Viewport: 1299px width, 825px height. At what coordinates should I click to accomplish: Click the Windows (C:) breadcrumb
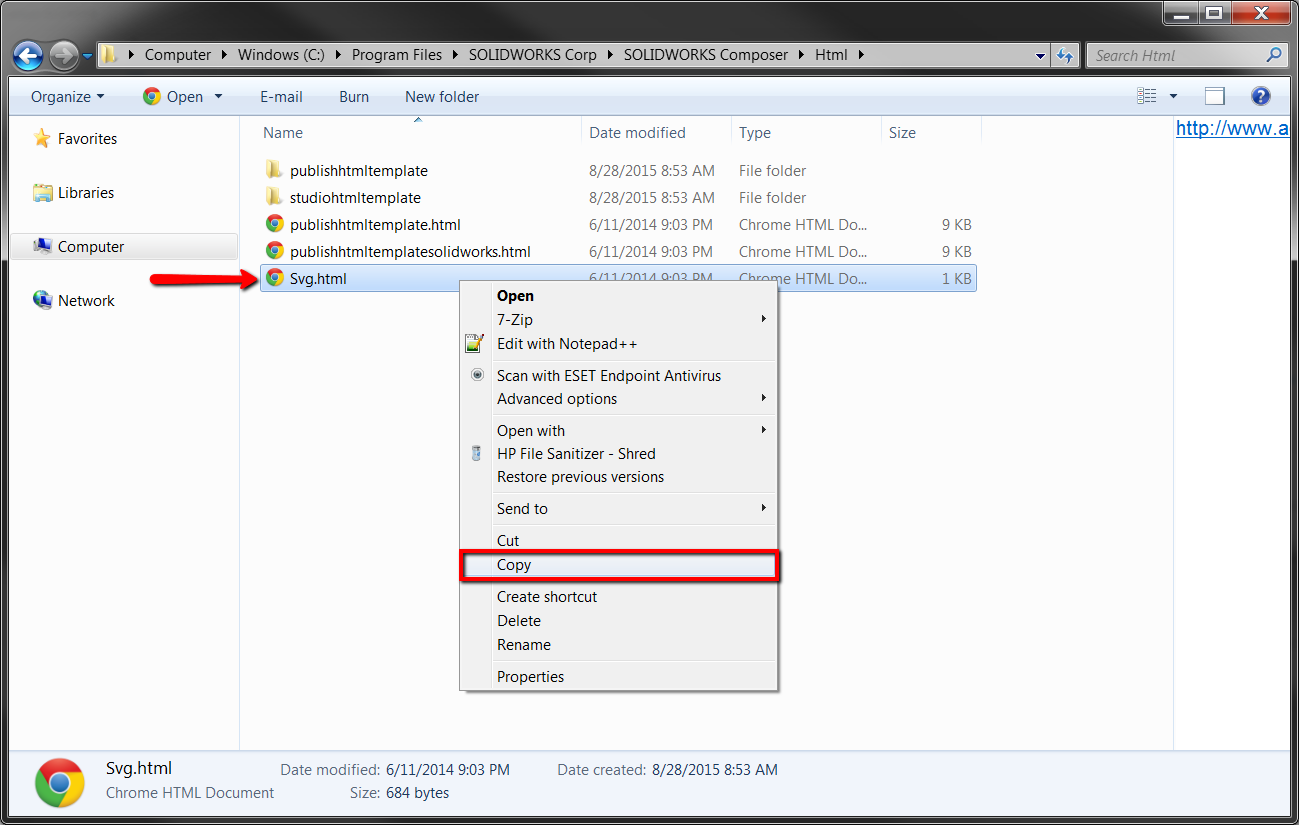point(281,55)
